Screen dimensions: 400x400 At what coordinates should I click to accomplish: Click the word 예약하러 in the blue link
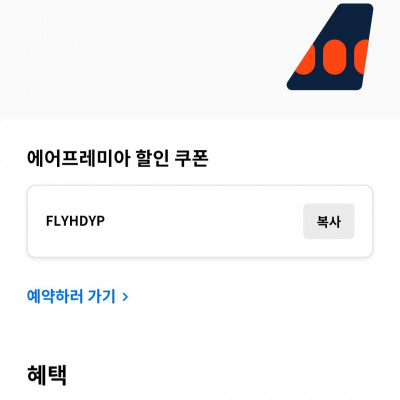click(54, 296)
